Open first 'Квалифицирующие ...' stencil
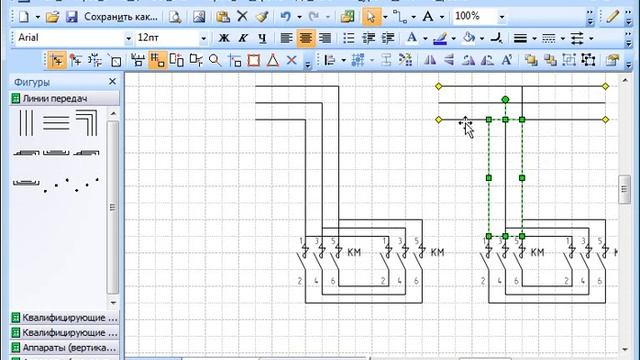Image resolution: width=640 pixels, height=360 pixels. [x=64, y=318]
